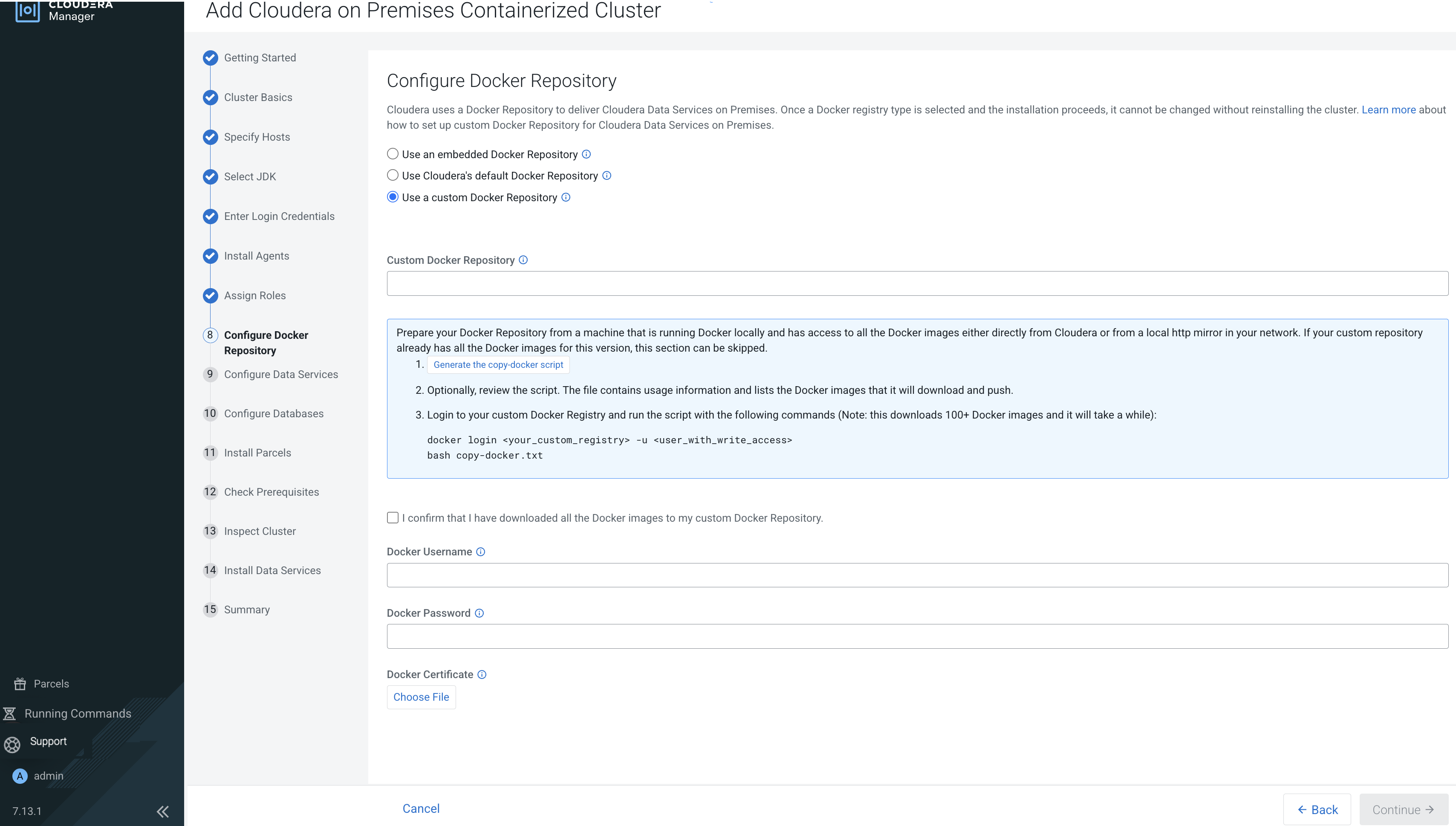The image size is (1456, 826).
Task: Collapse the sidebar with double chevron
Action: pos(163,811)
